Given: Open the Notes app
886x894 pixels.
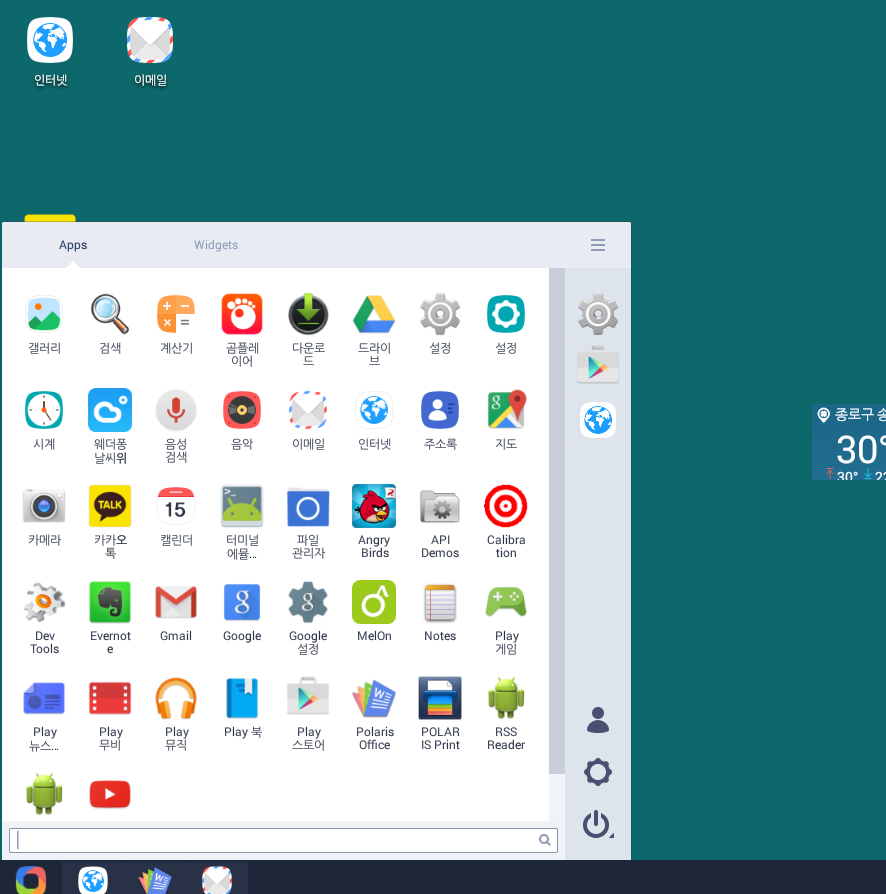Looking at the screenshot, I should [440, 602].
